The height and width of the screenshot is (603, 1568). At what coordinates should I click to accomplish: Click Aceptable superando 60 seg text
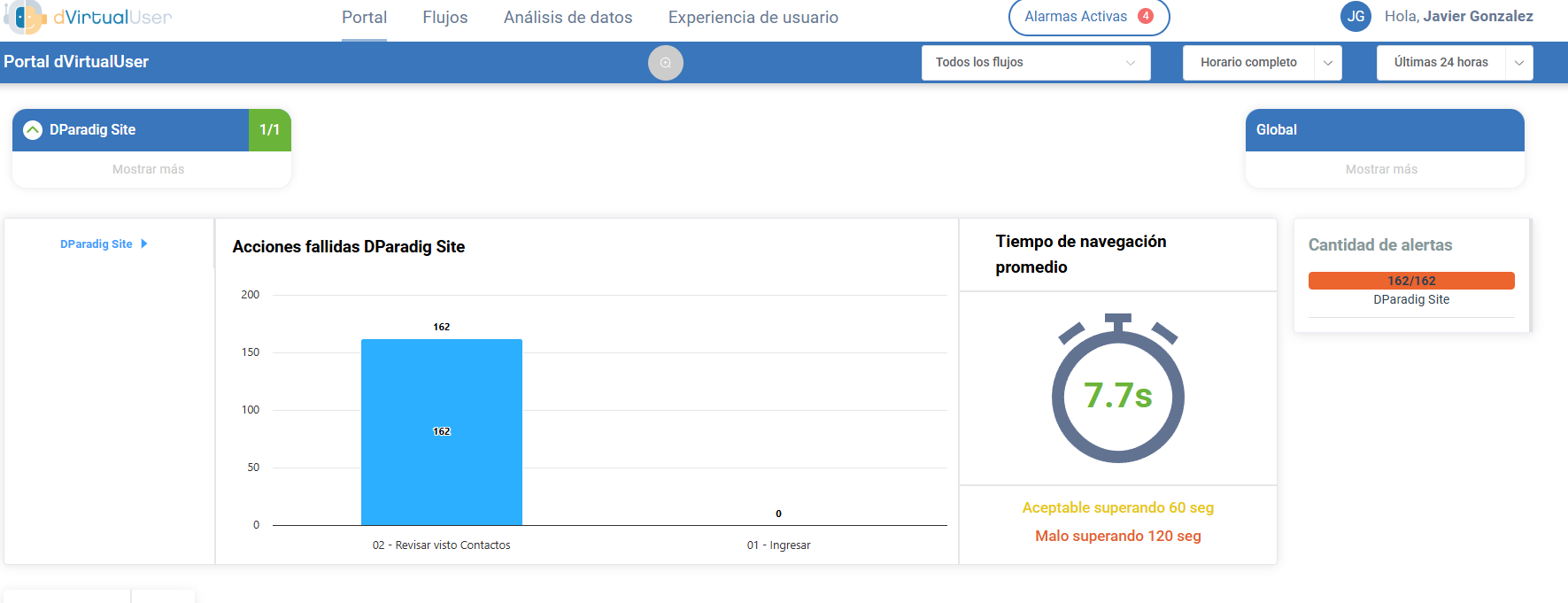point(1118,507)
